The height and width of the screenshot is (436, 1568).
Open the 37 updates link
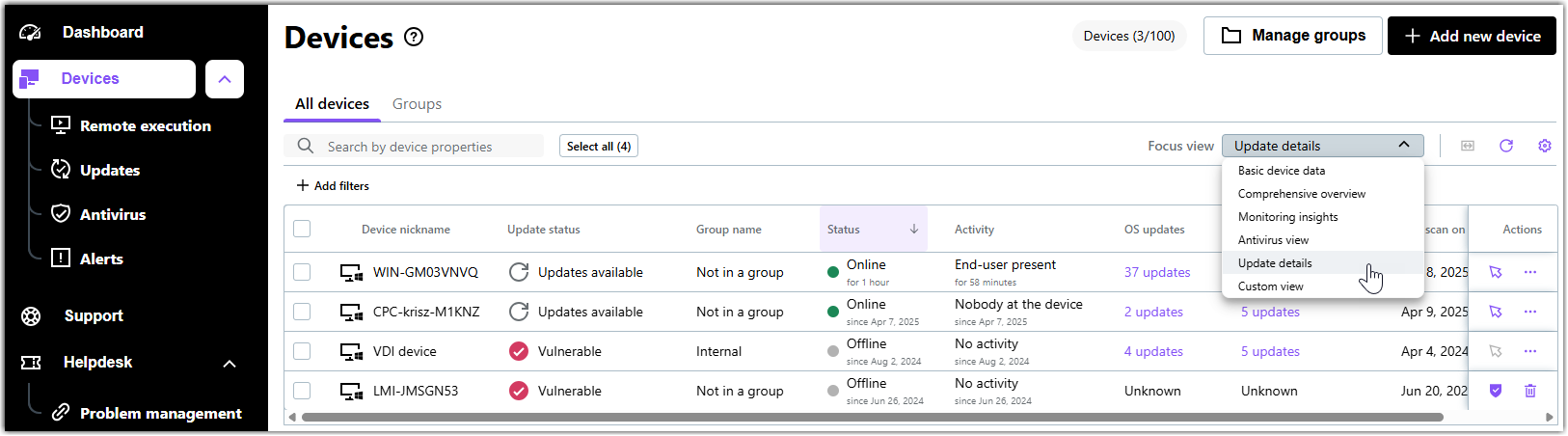pos(1156,272)
